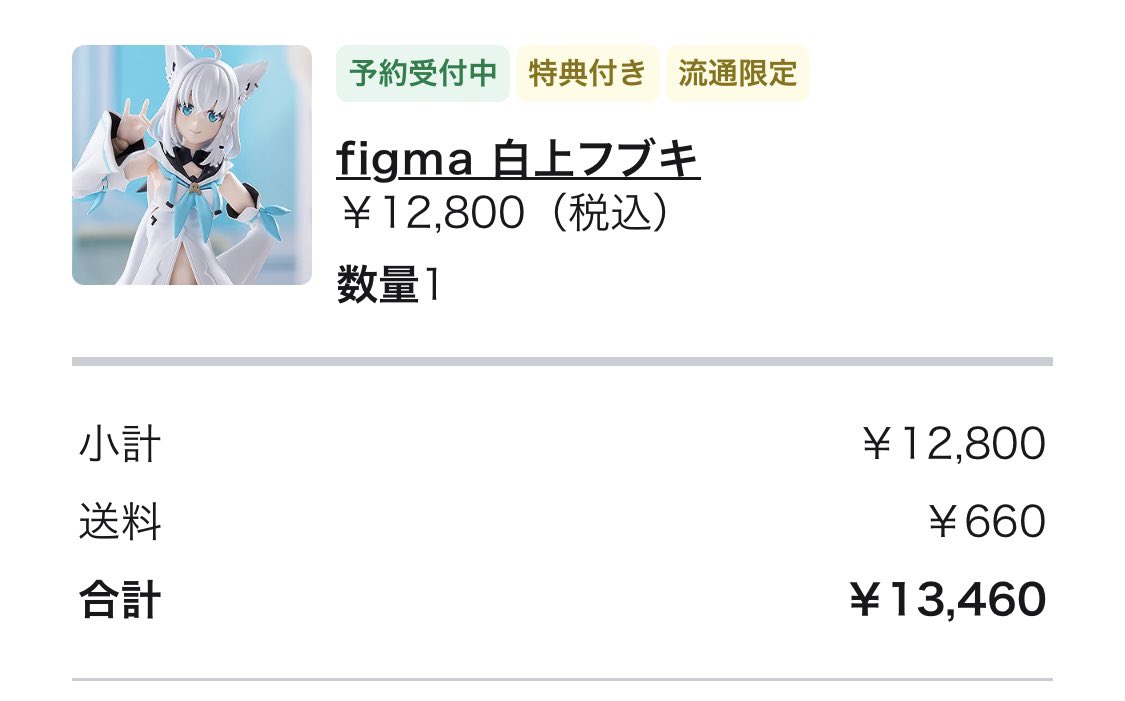
Task: Click the 流通限定 limited distribution badge
Action: click(x=737, y=73)
